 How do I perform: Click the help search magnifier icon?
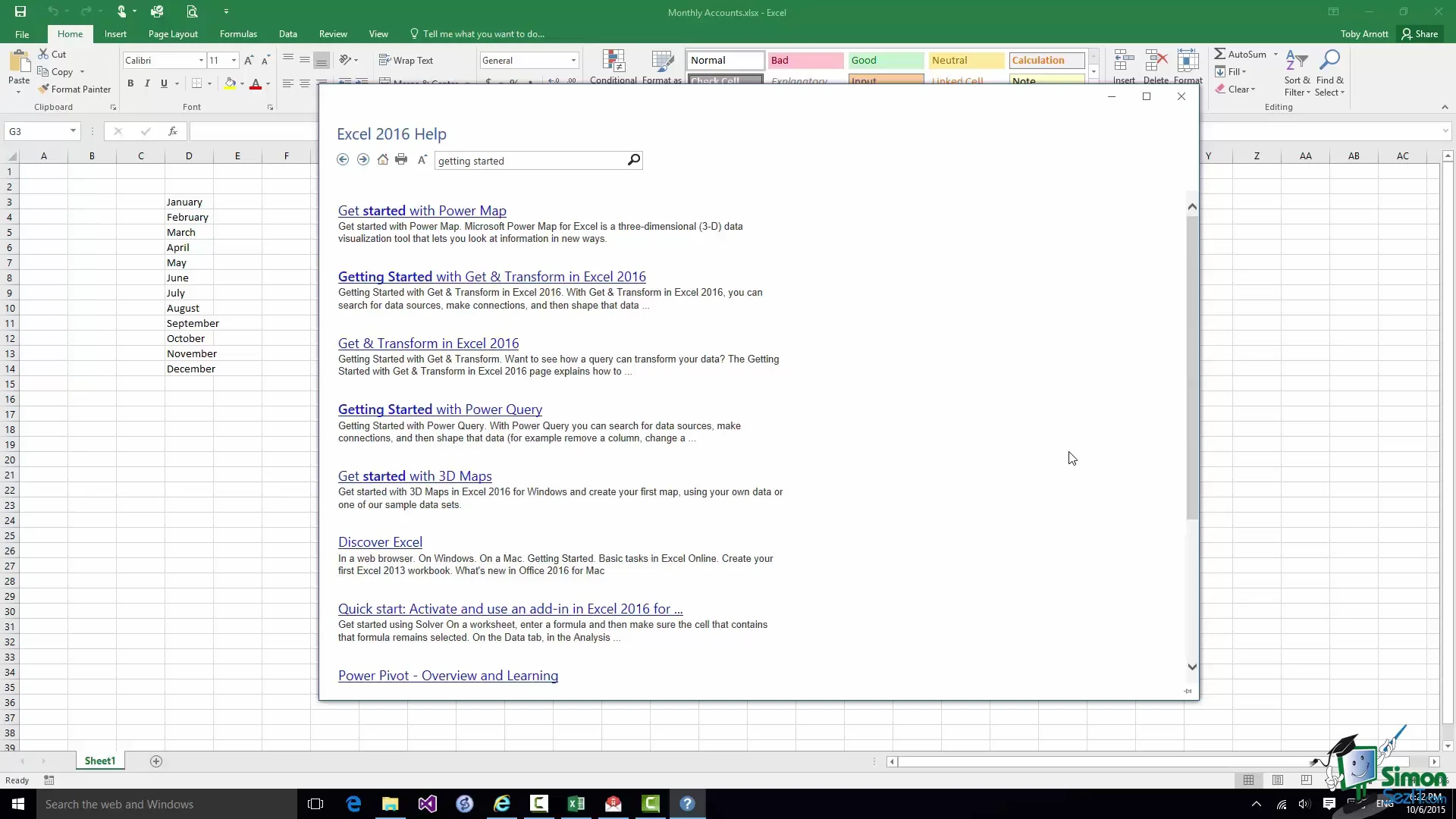point(634,160)
